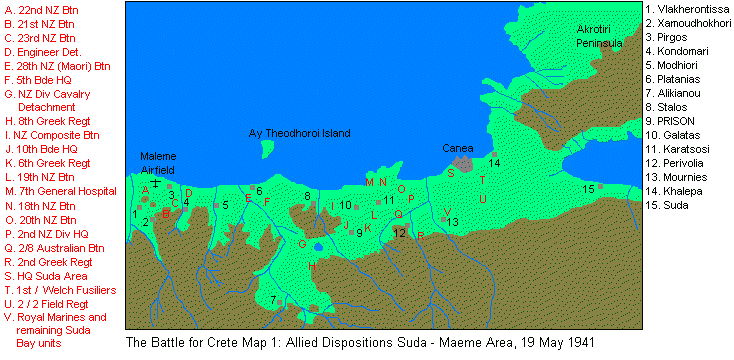Pick place legend '12. Perivolia'
The image size is (734, 360).
click(x=675, y=163)
